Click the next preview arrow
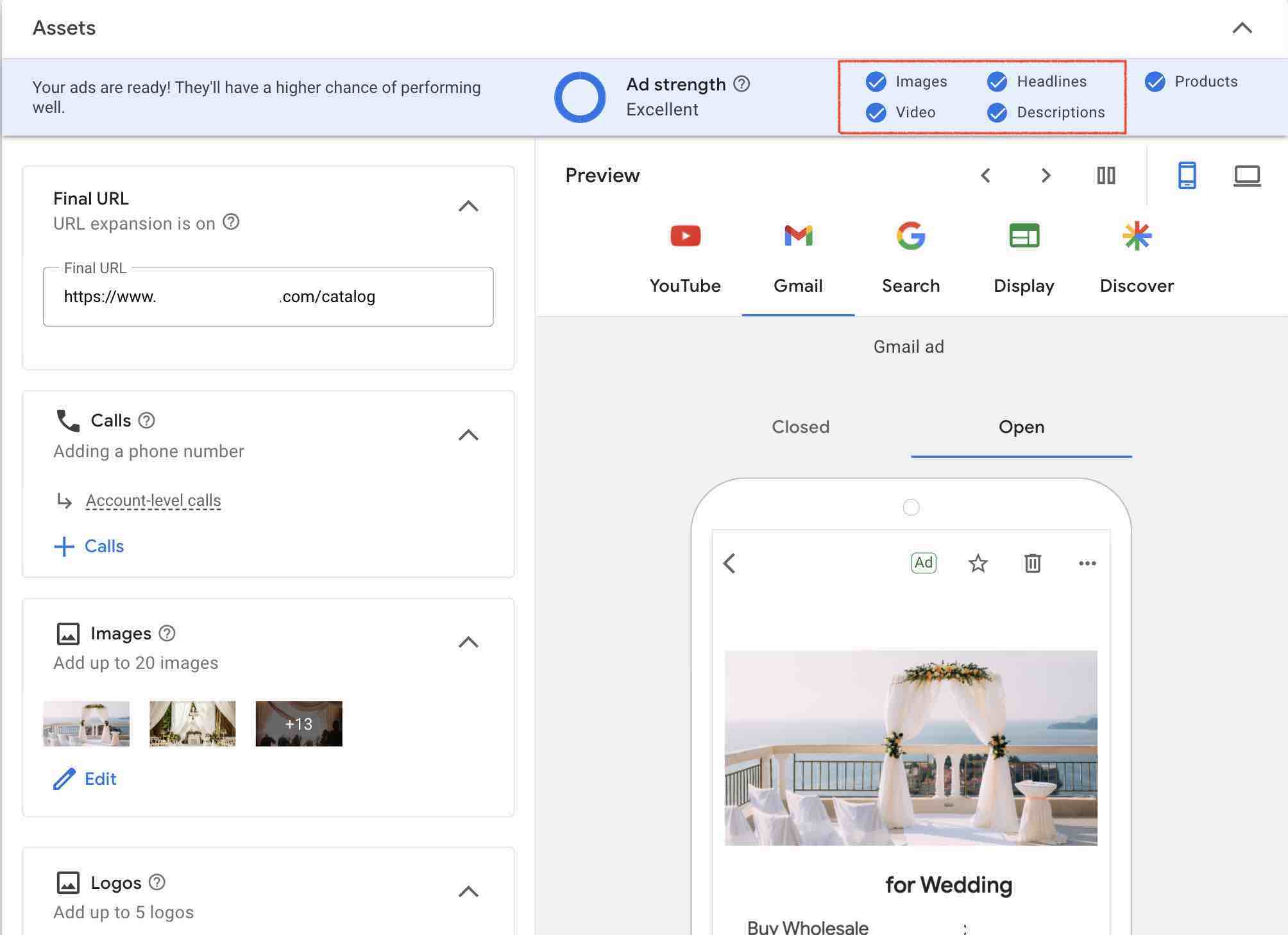This screenshot has height=935, width=1288. click(1046, 176)
